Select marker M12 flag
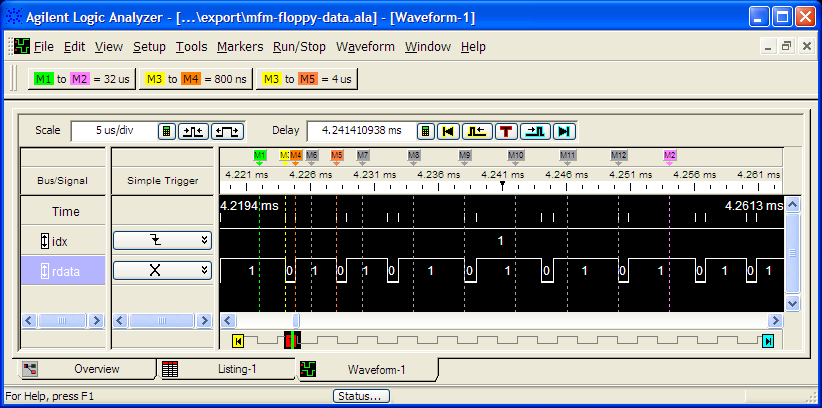Image resolution: width=822 pixels, height=408 pixels. [x=619, y=156]
